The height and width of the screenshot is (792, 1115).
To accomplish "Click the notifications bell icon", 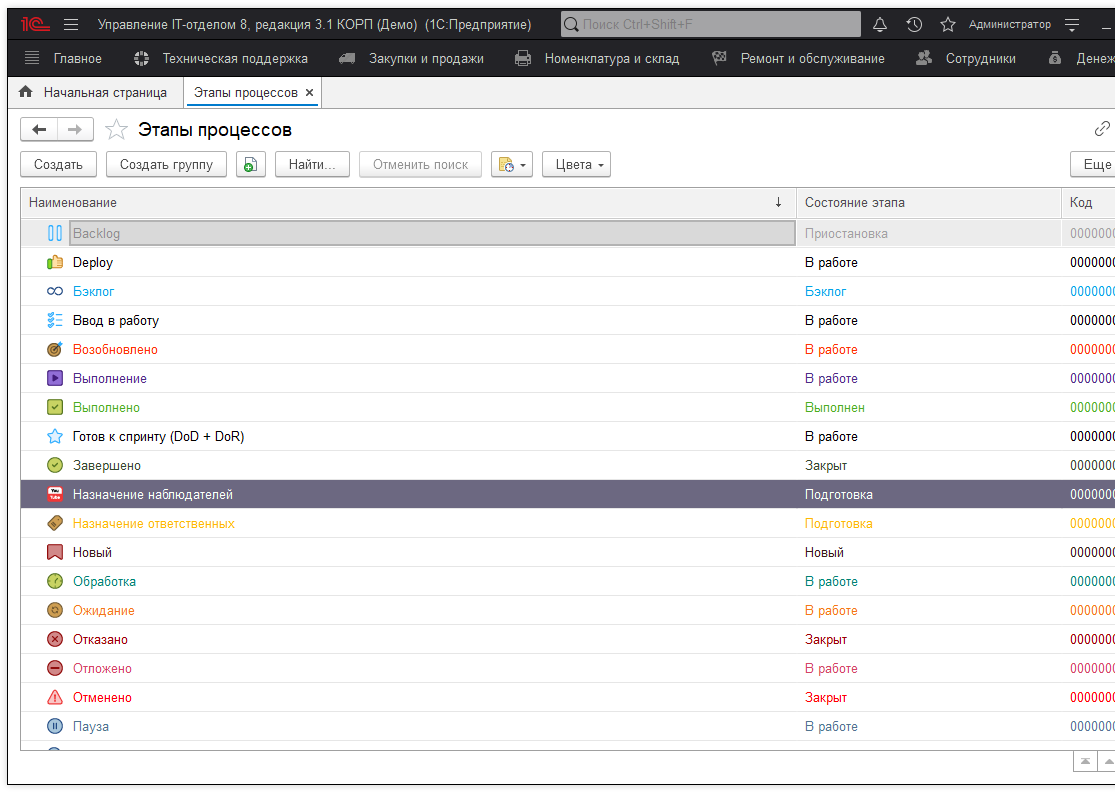I will 880,24.
